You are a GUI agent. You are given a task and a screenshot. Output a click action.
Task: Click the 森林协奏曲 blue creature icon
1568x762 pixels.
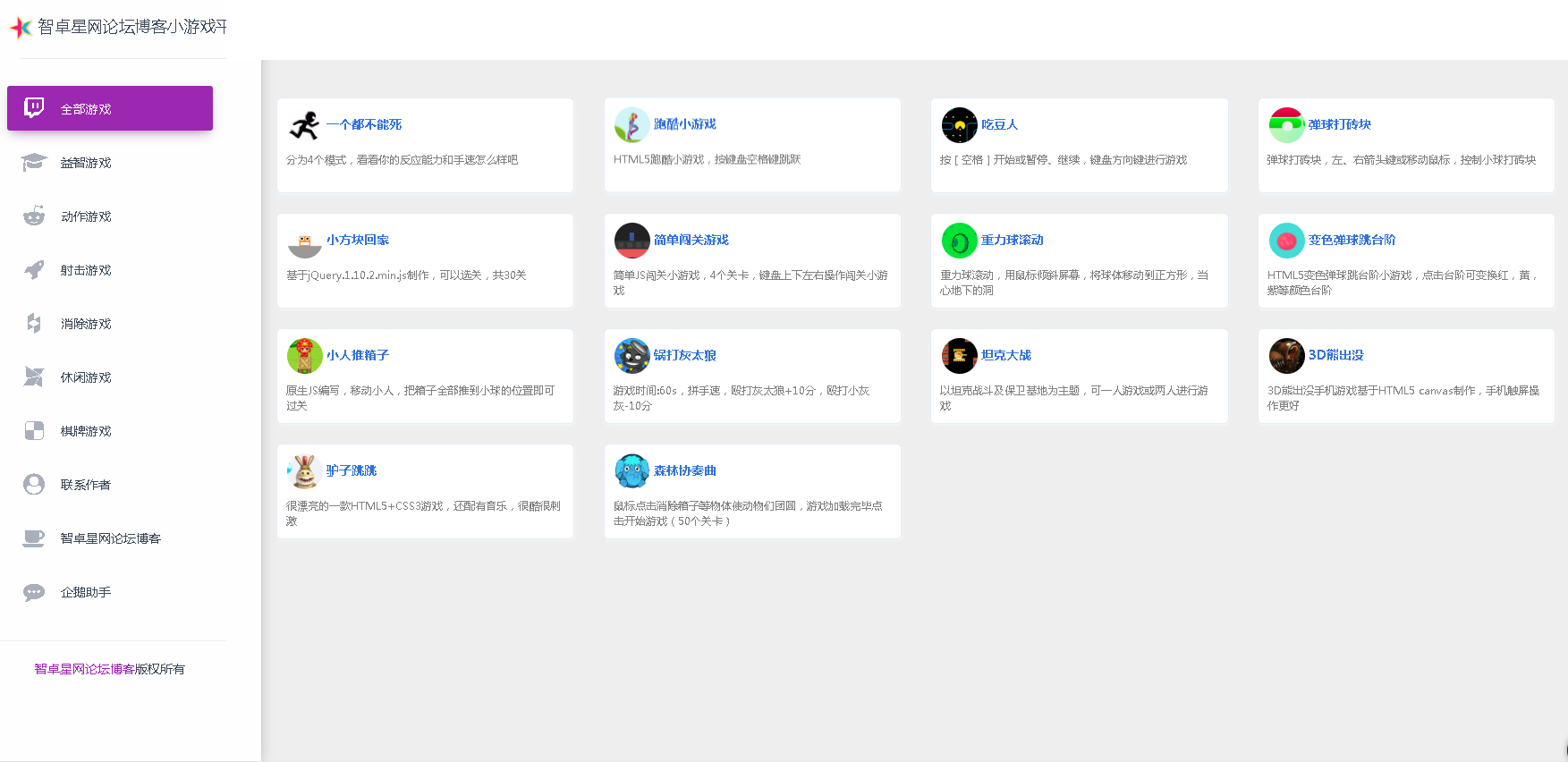(x=631, y=471)
